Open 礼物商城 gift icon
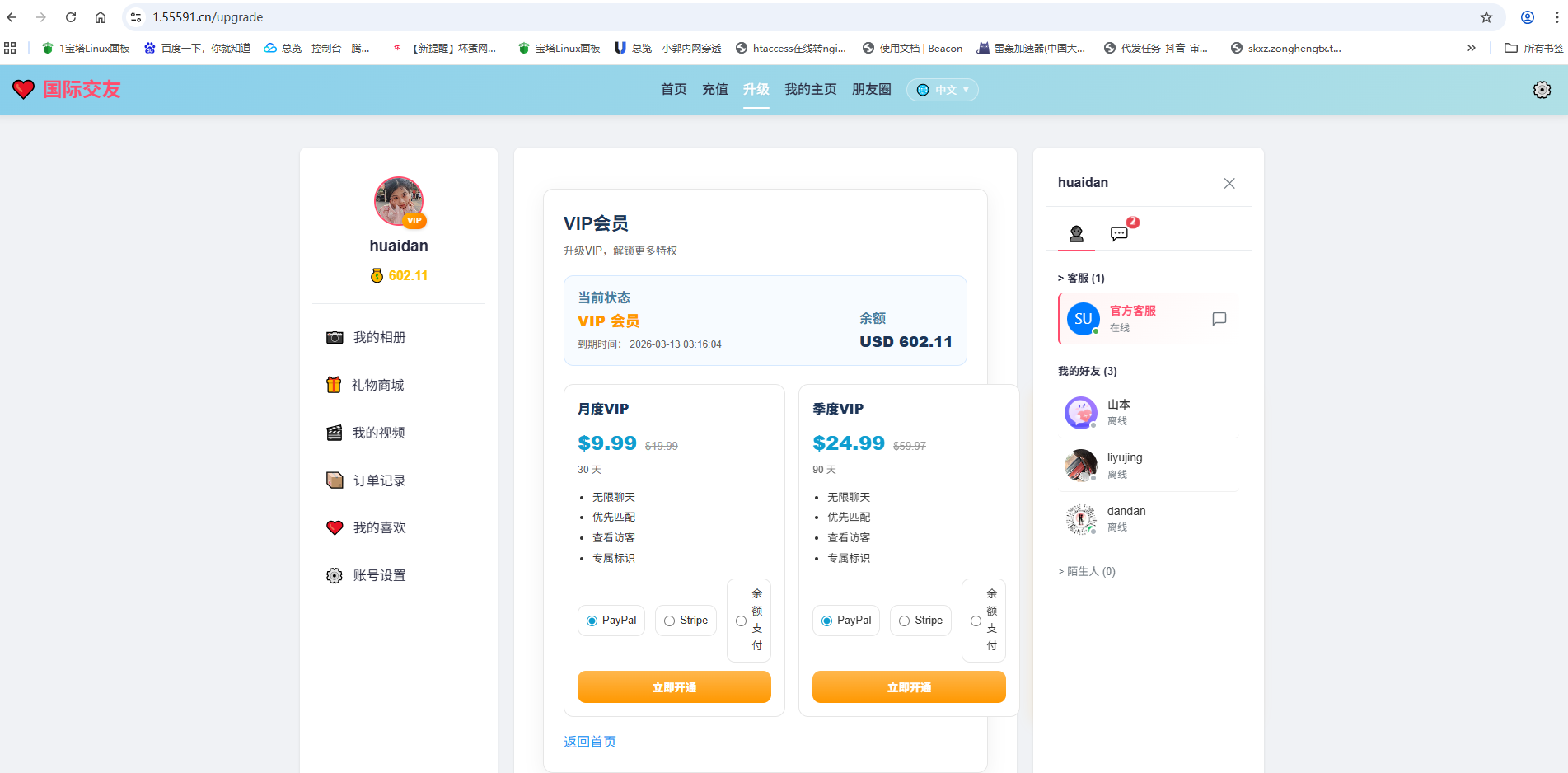The width and height of the screenshot is (1568, 773). (334, 385)
